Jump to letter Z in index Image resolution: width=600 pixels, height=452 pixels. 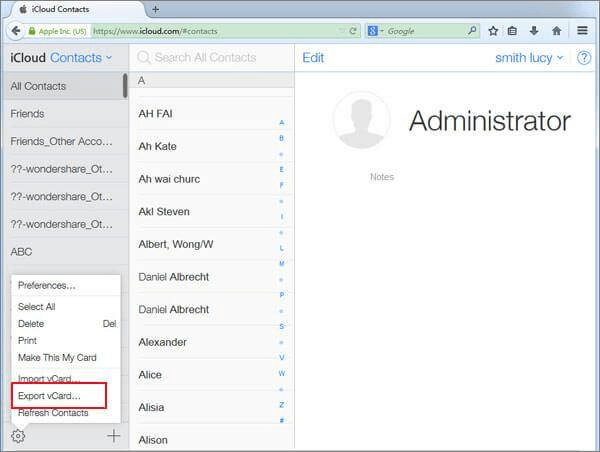pos(282,405)
